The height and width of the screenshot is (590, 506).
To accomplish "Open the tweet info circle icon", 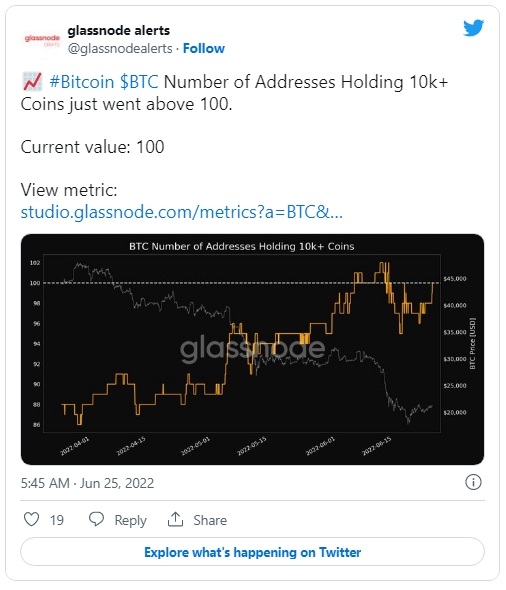I will pos(473,482).
